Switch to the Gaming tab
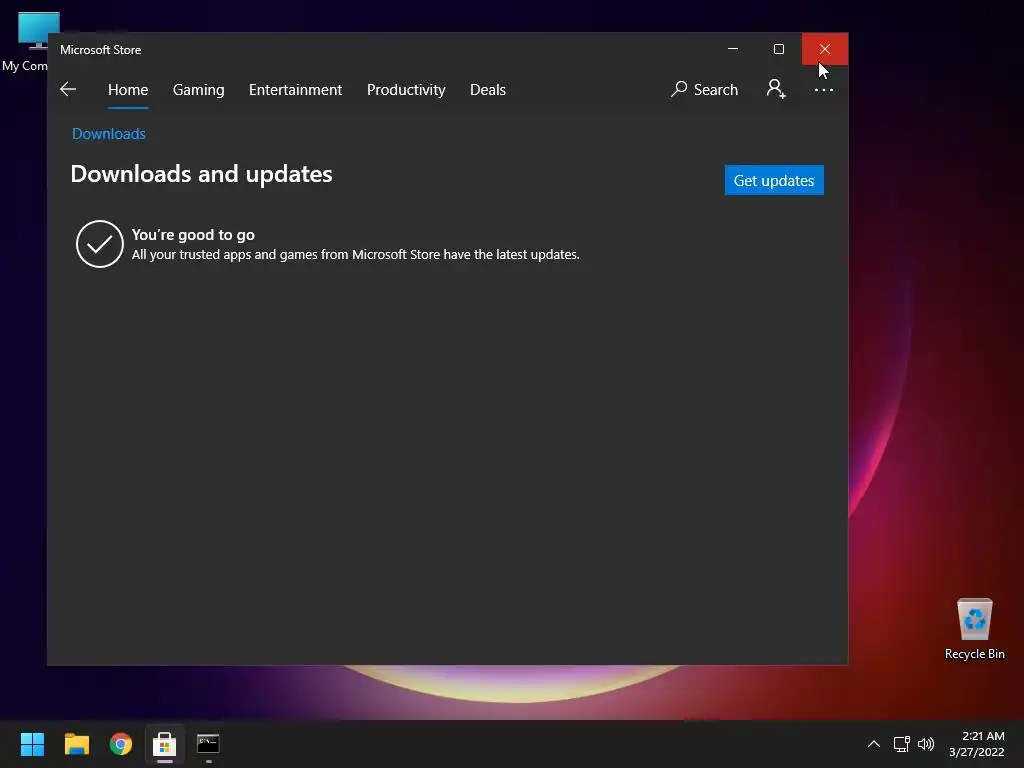 (x=199, y=89)
